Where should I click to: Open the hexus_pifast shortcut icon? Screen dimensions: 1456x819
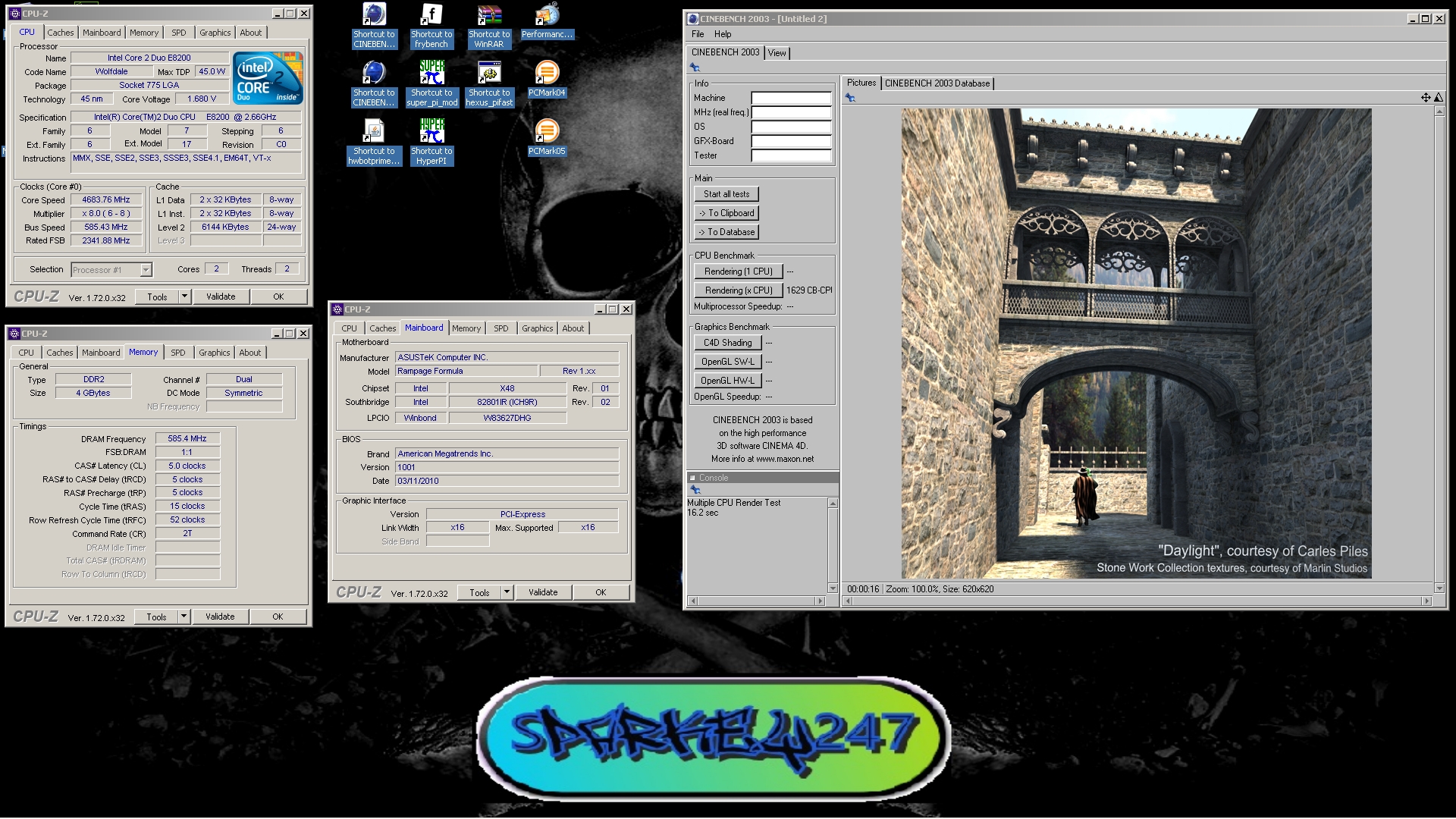(489, 84)
